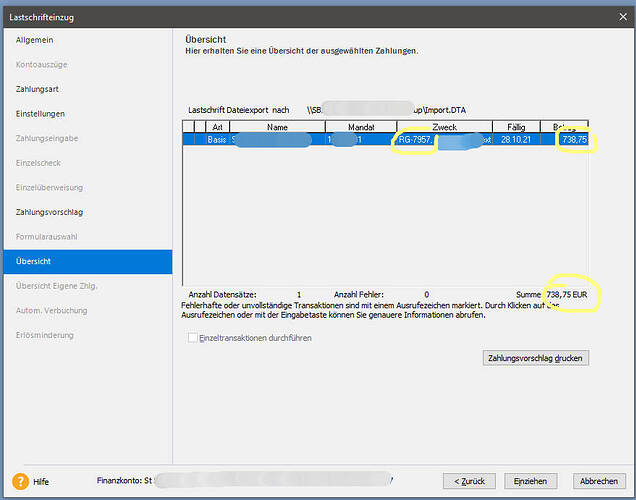This screenshot has height=500, width=636.
Task: Close the Lastschrifteinzug dialog
Action: [x=623, y=17]
